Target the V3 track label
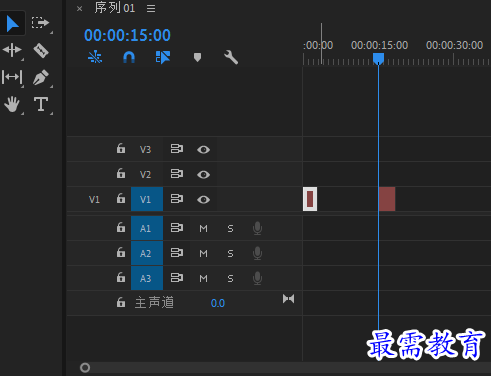The width and height of the screenshot is (491, 376). [x=145, y=149]
